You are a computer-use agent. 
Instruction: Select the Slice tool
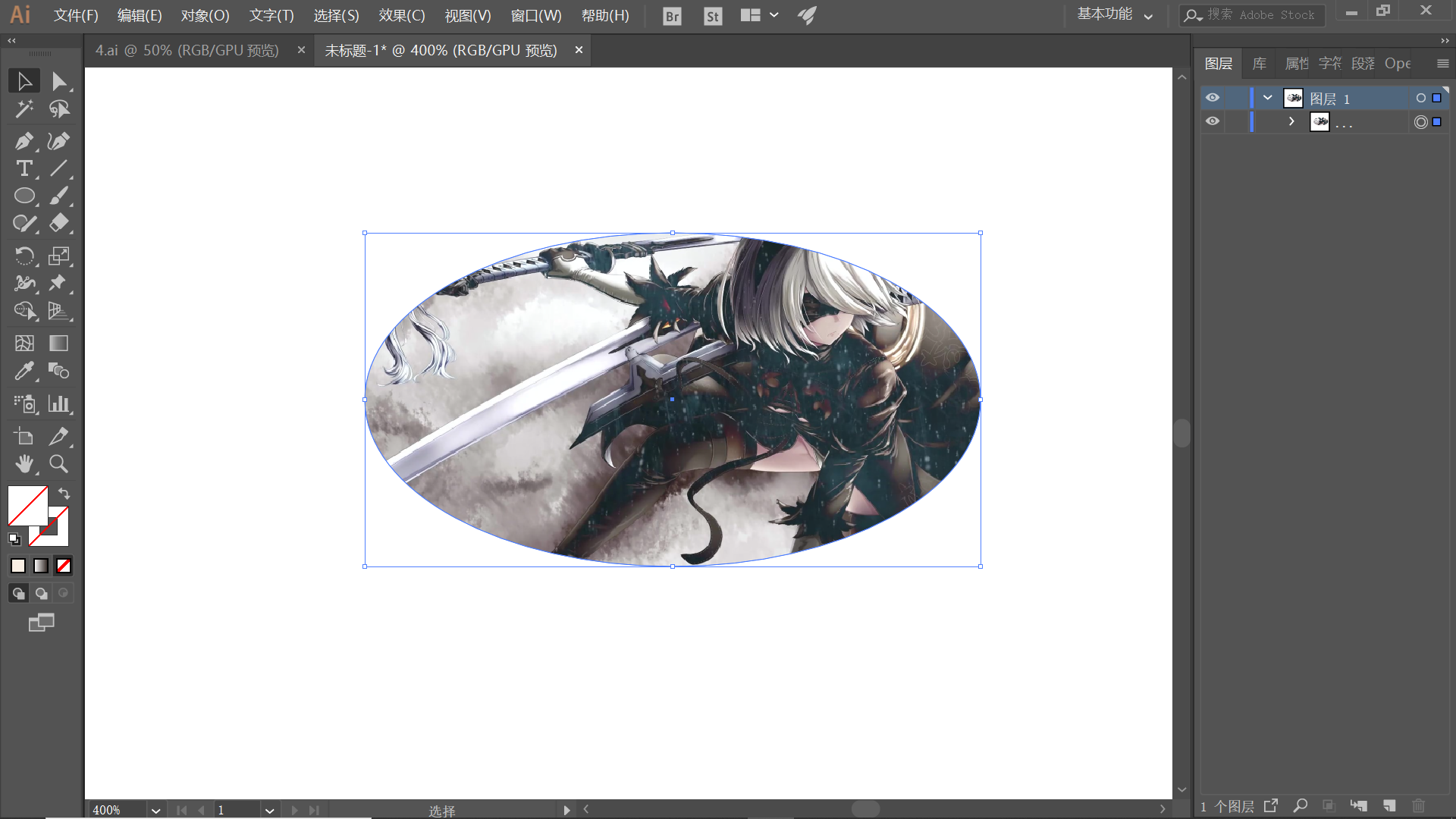point(59,436)
